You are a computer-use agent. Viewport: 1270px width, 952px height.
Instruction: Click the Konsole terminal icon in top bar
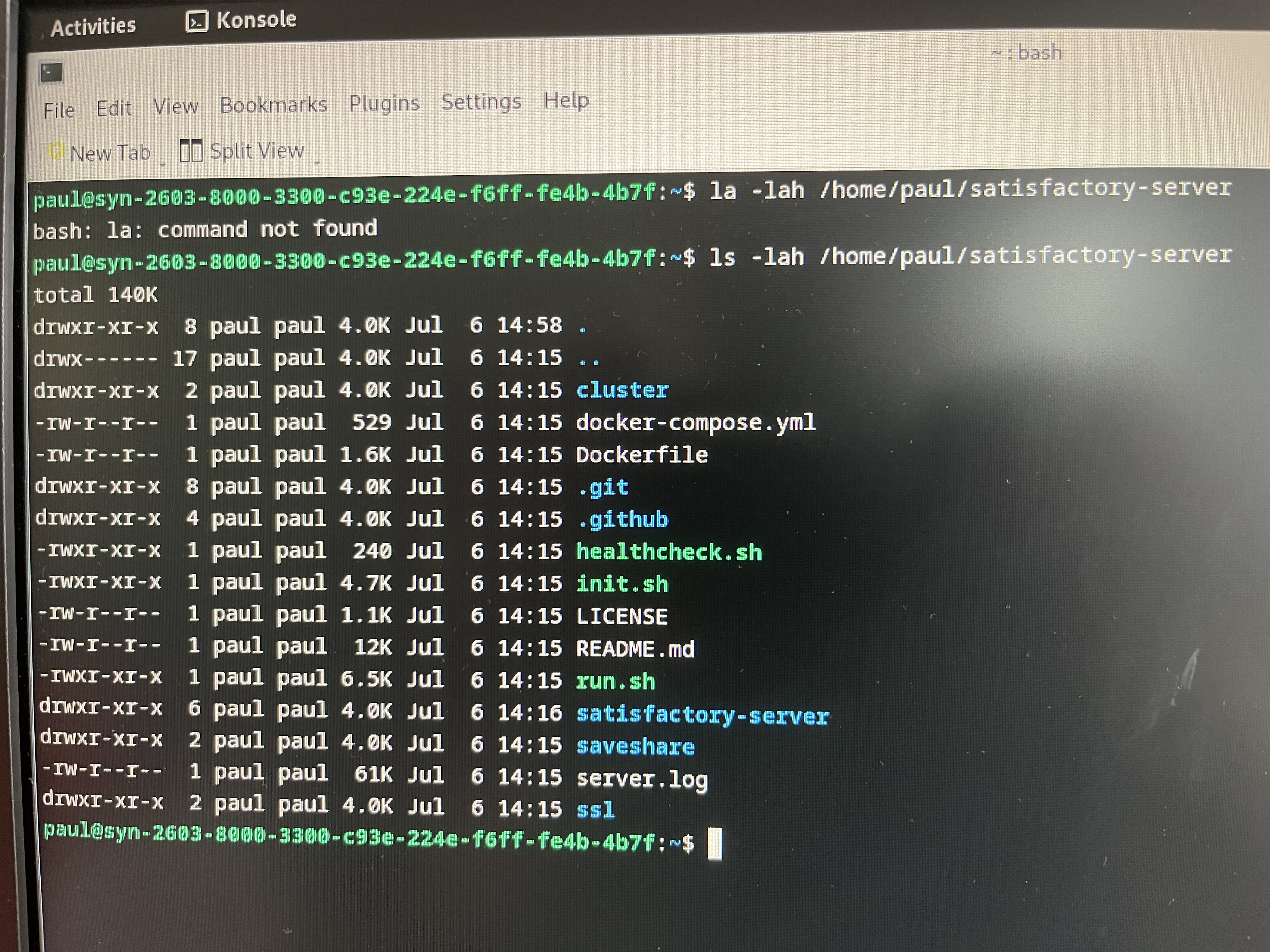point(197,22)
